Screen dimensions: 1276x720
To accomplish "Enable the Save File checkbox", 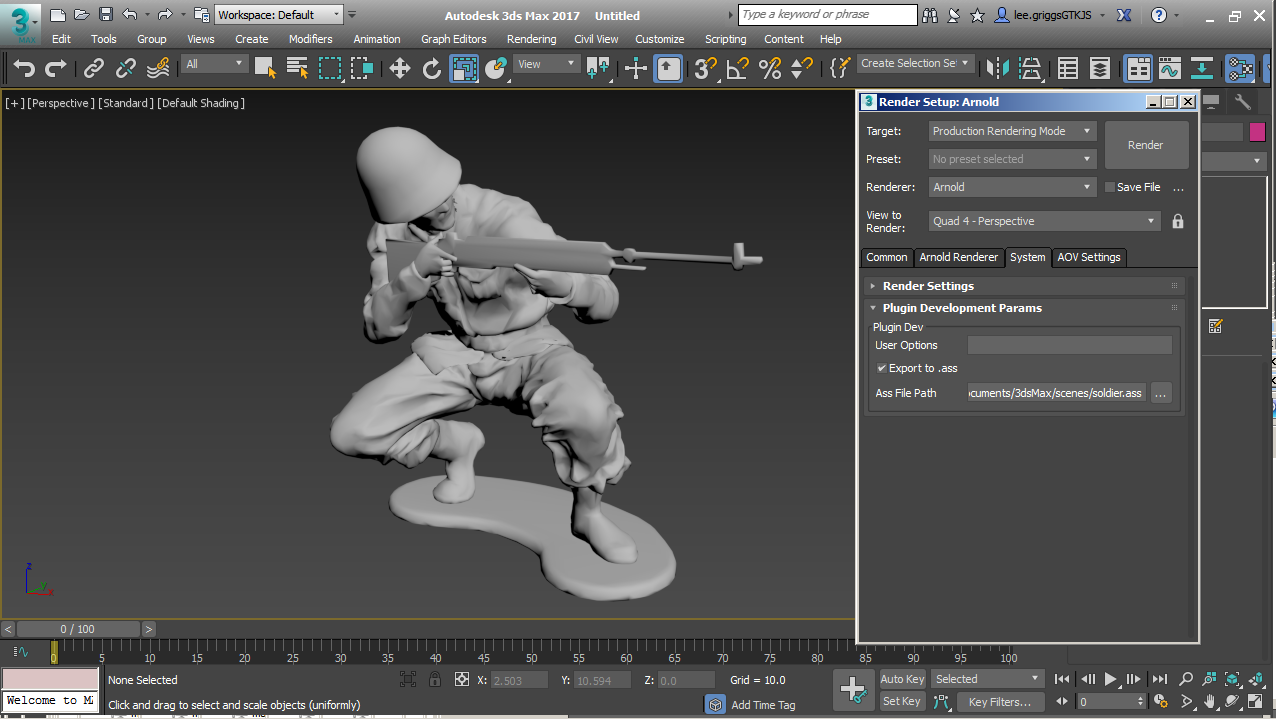I will (1110, 187).
